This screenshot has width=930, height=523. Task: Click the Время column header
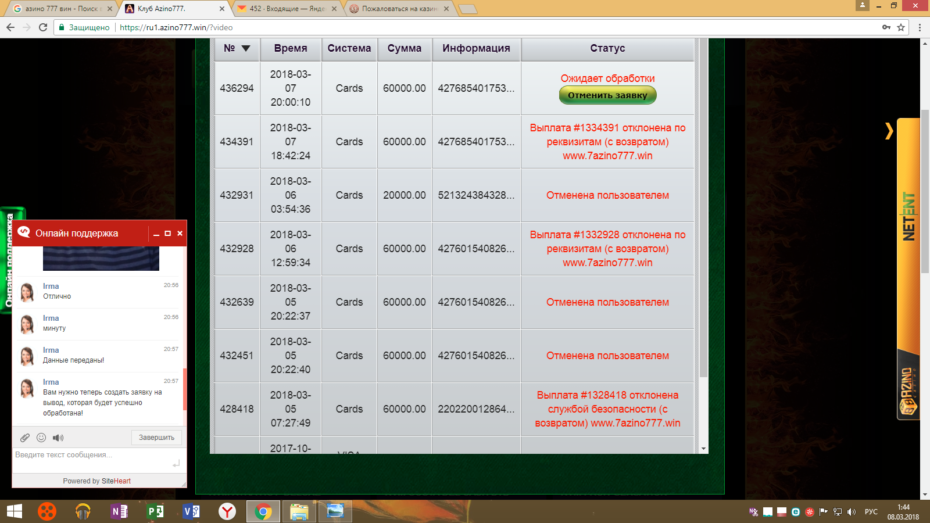tap(291, 49)
